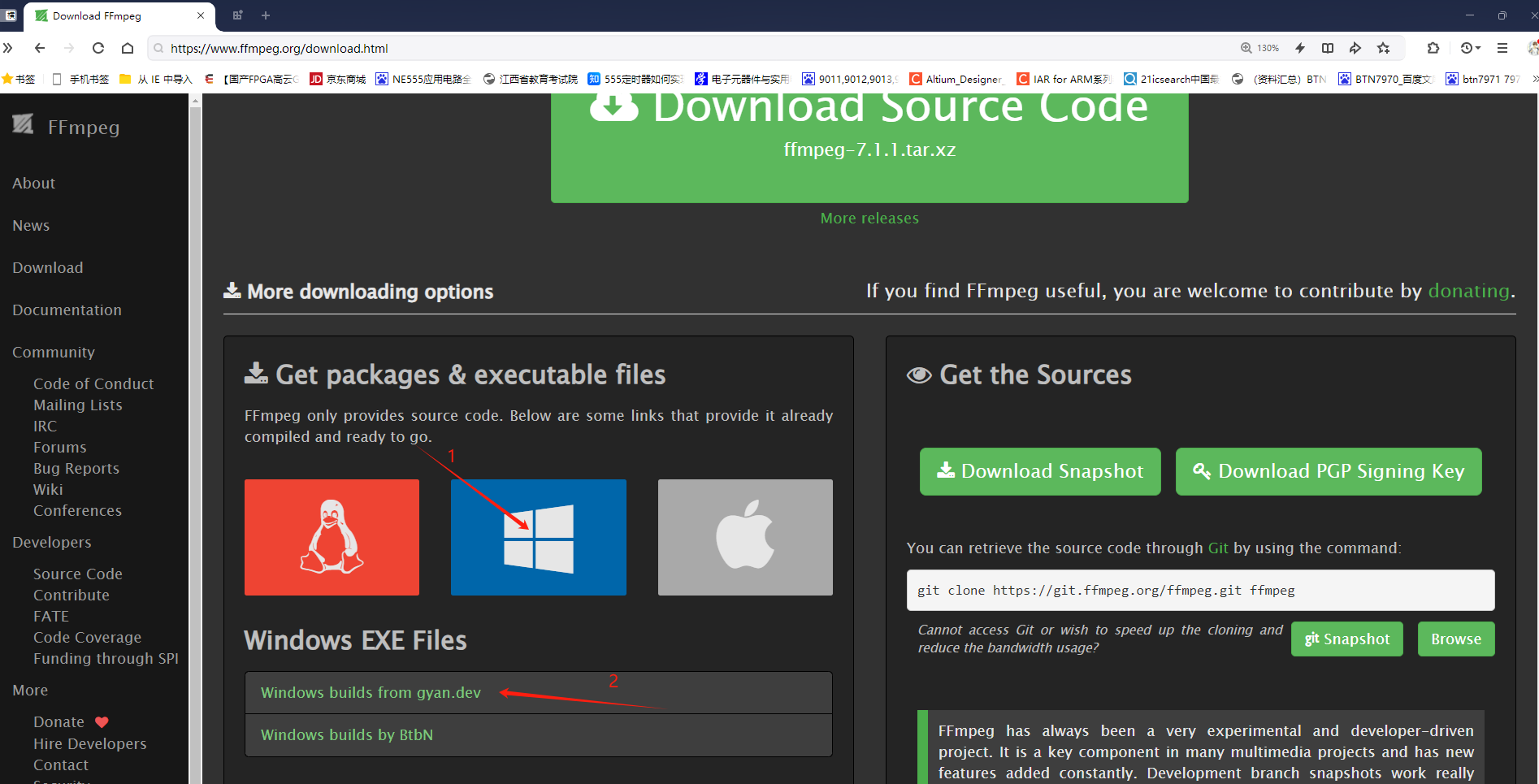1539x784 pixels.
Task: Open 手机书签 mobile bookmarks
Action: click(80, 79)
